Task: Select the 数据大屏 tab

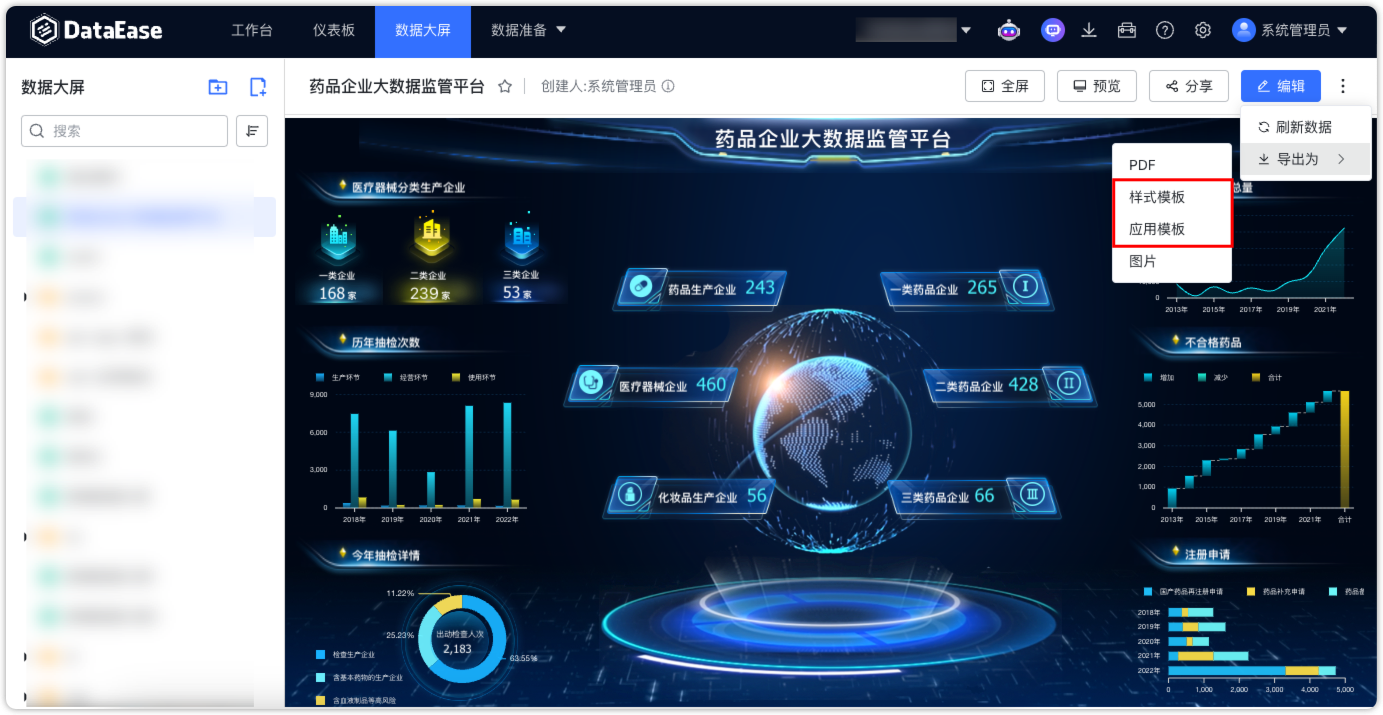Action: pos(423,30)
